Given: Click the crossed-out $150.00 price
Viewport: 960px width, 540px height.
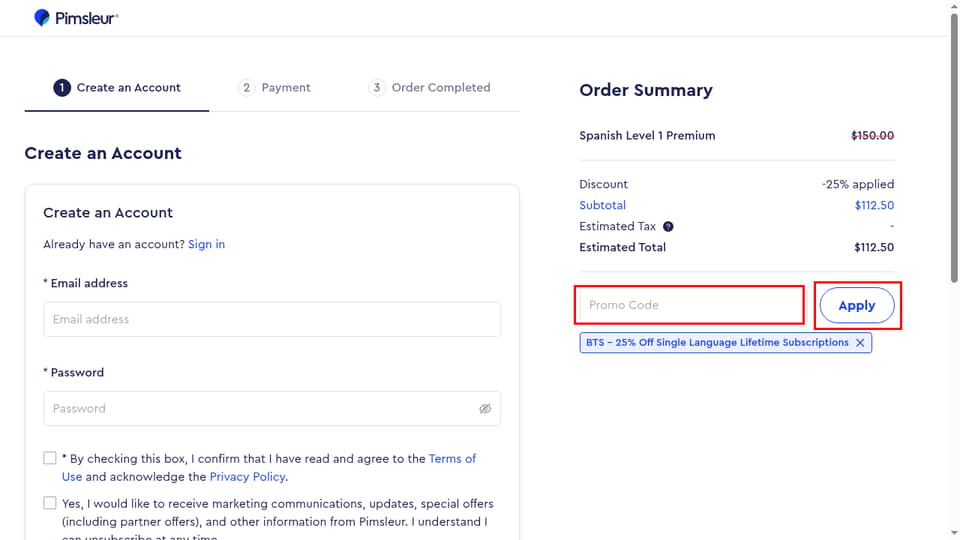Looking at the screenshot, I should tap(872, 135).
